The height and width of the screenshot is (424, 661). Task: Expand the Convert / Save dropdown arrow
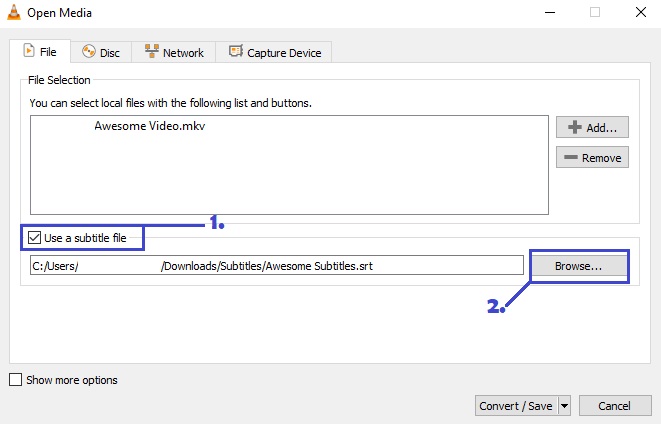click(x=564, y=406)
